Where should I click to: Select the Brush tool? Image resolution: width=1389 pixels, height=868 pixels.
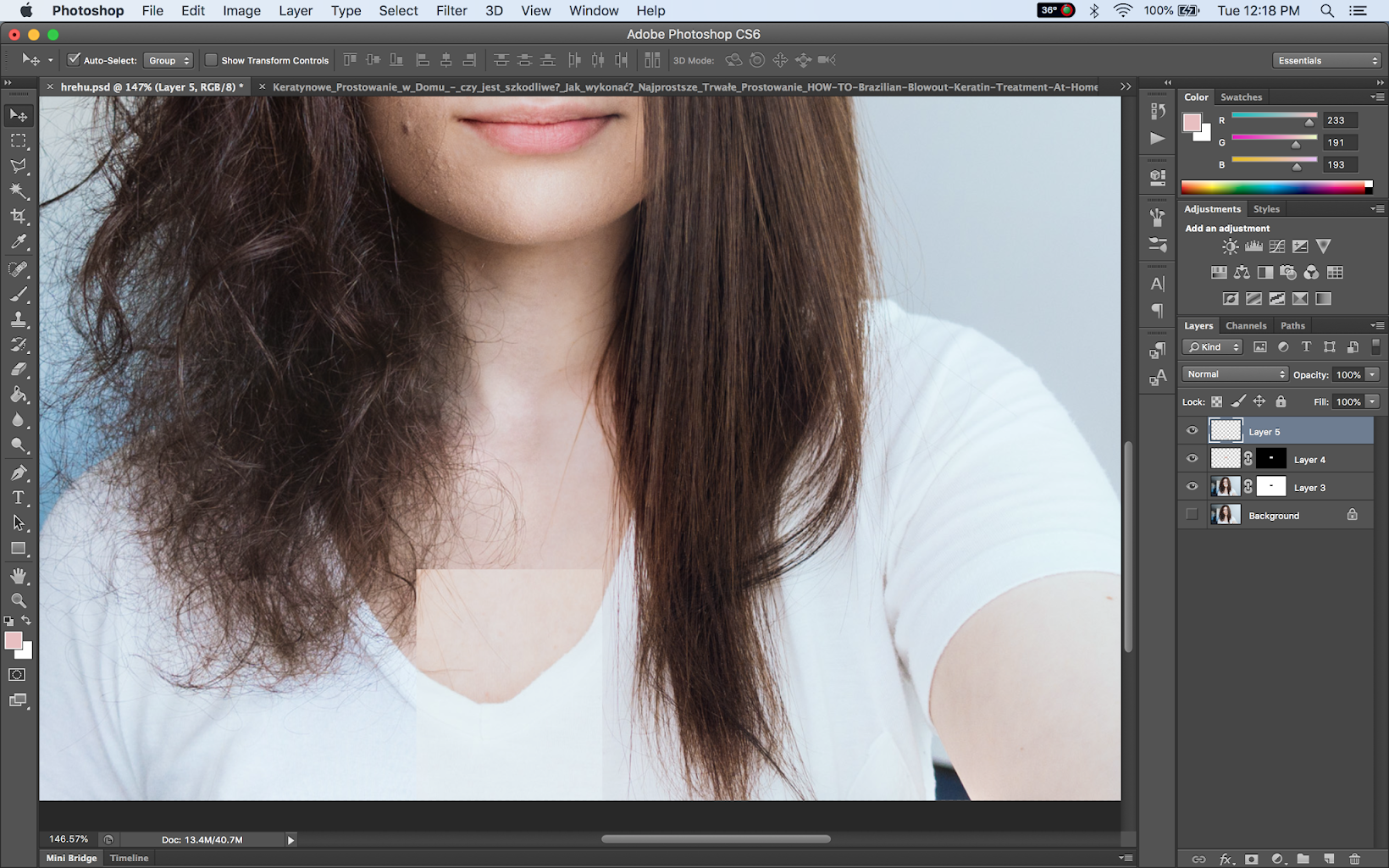click(19, 295)
